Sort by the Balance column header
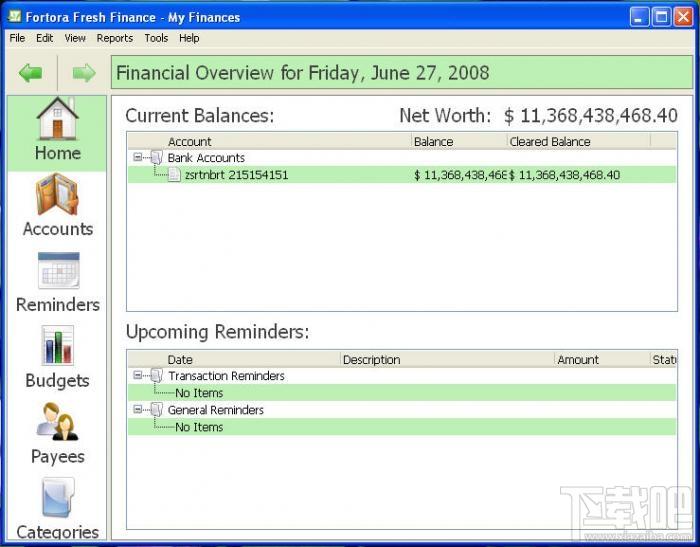The width and height of the screenshot is (700, 547). tap(458, 142)
